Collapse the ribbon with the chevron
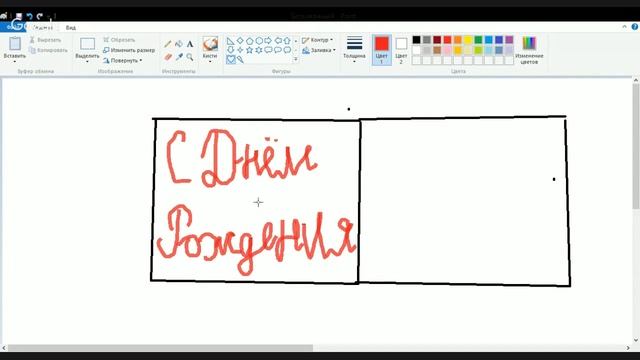 point(624,27)
